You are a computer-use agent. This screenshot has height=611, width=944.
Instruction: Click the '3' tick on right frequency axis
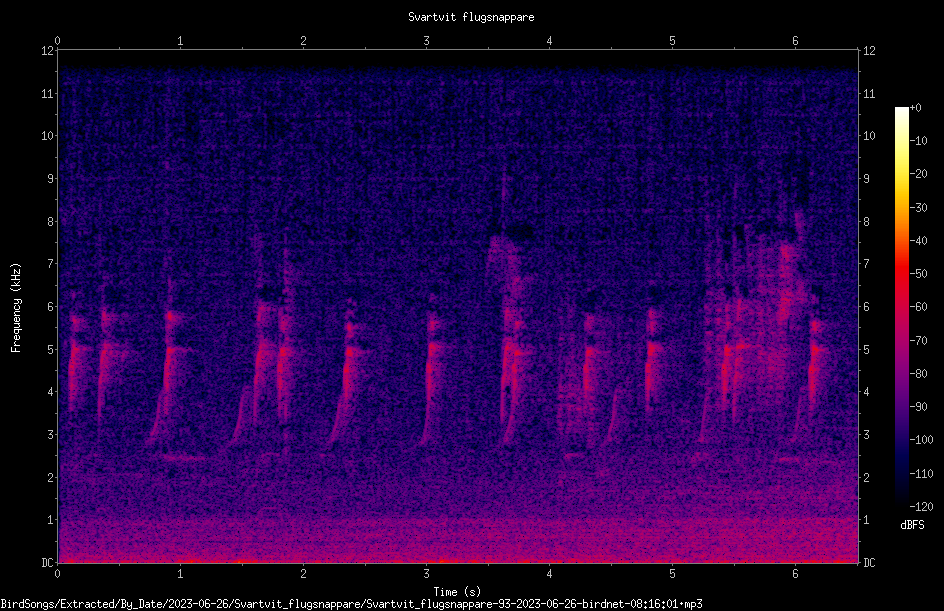pyautogui.click(x=867, y=435)
